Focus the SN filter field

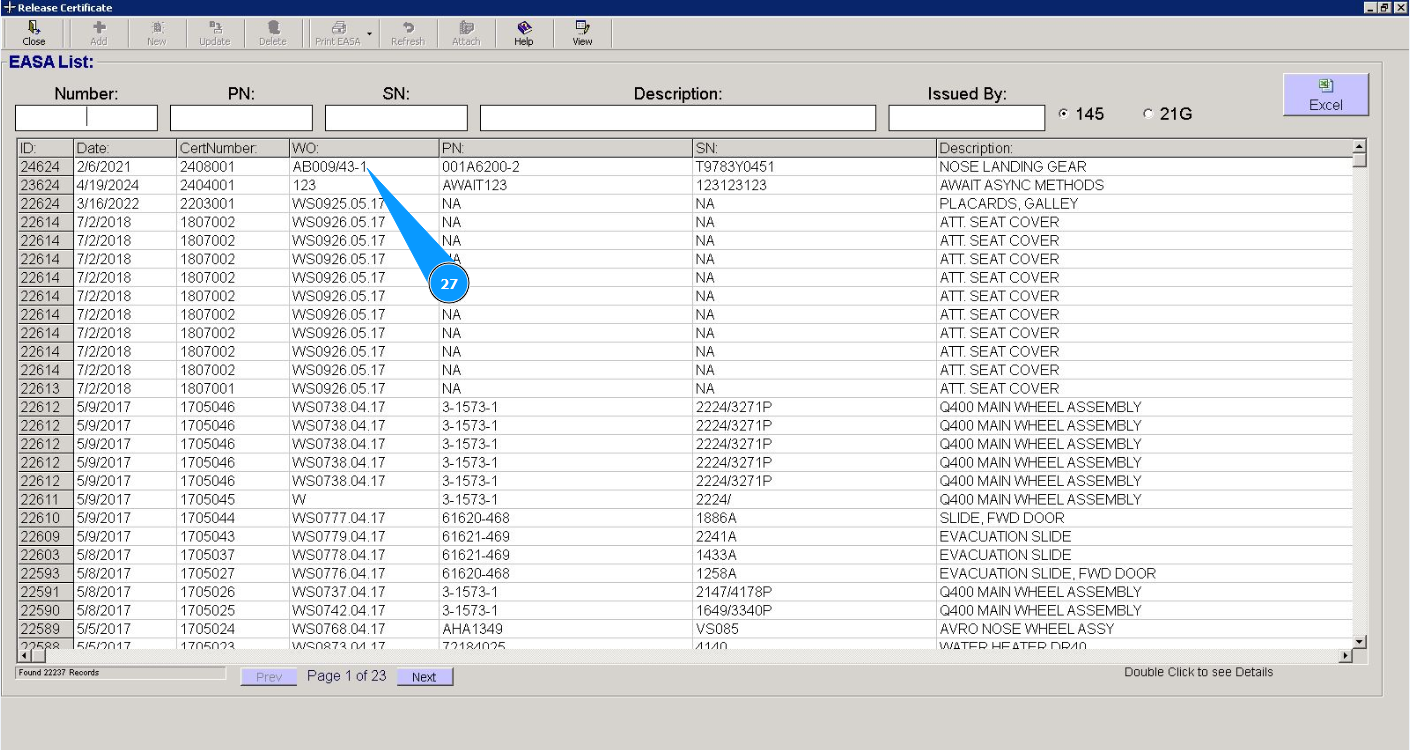[x=396, y=118]
